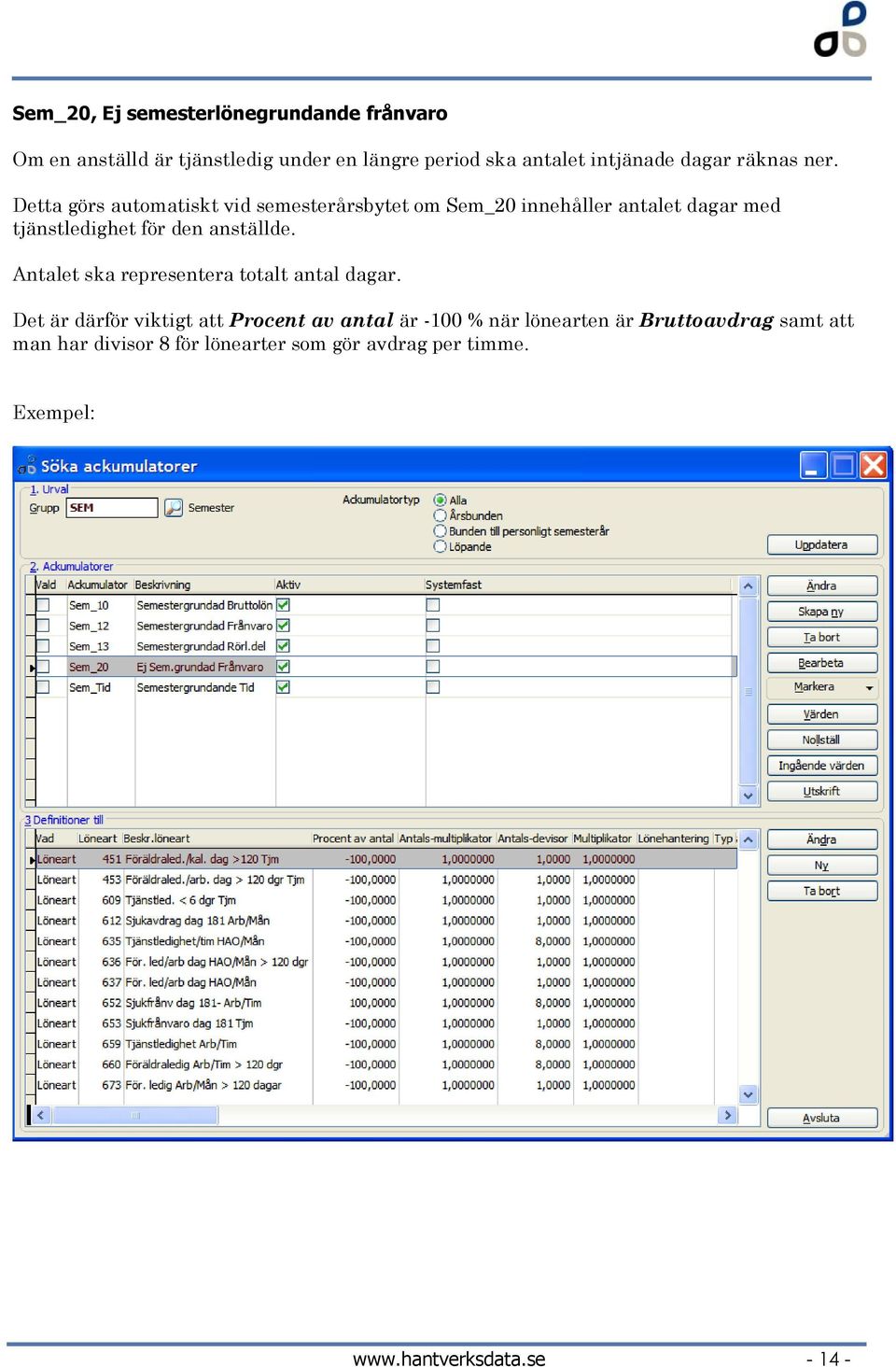Image resolution: width=896 pixels, height=1367 pixels.
Task: Click Ändra button in Definitioner section
Action: [822, 839]
